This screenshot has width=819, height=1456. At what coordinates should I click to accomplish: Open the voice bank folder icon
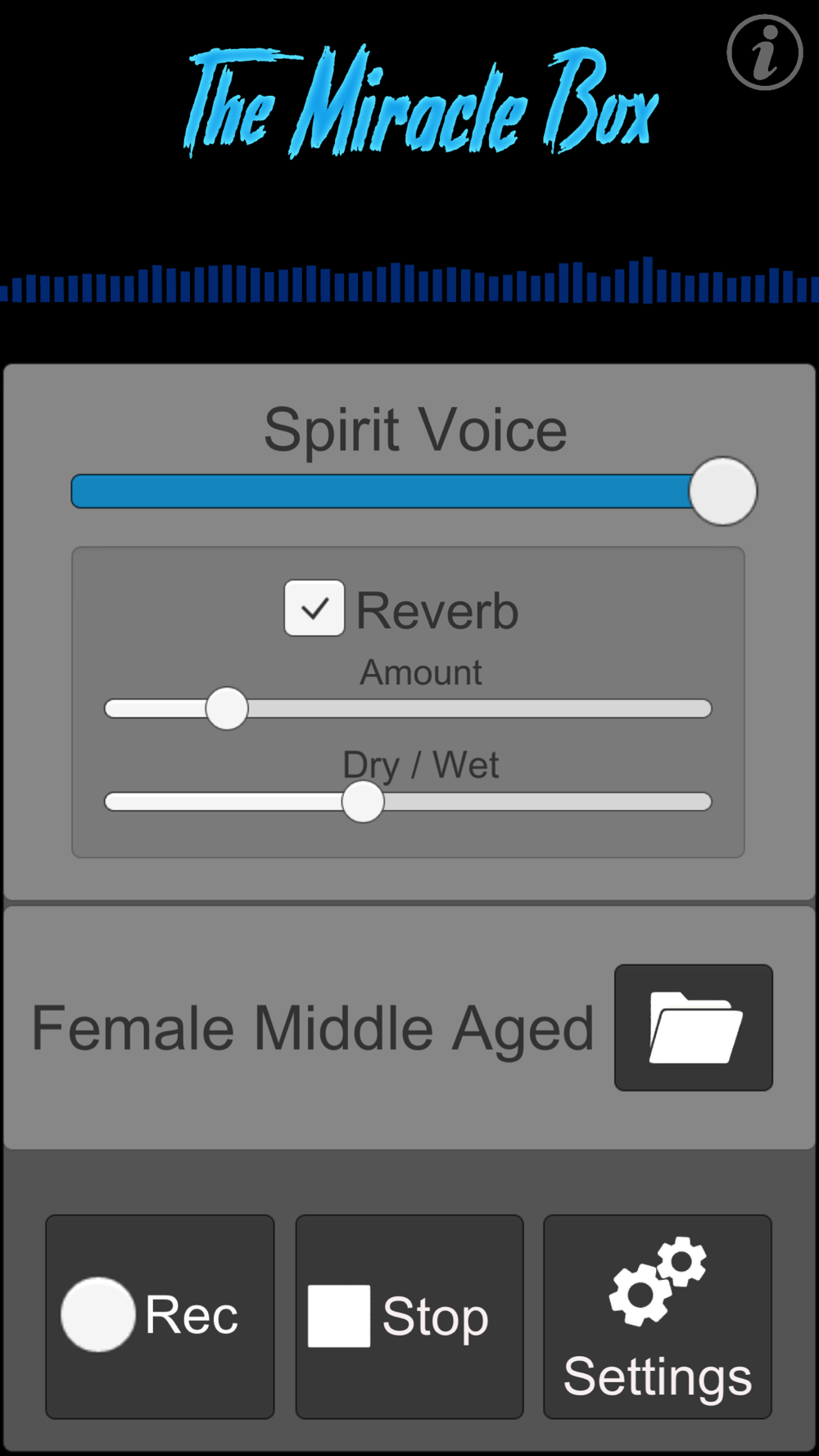[x=694, y=1027]
